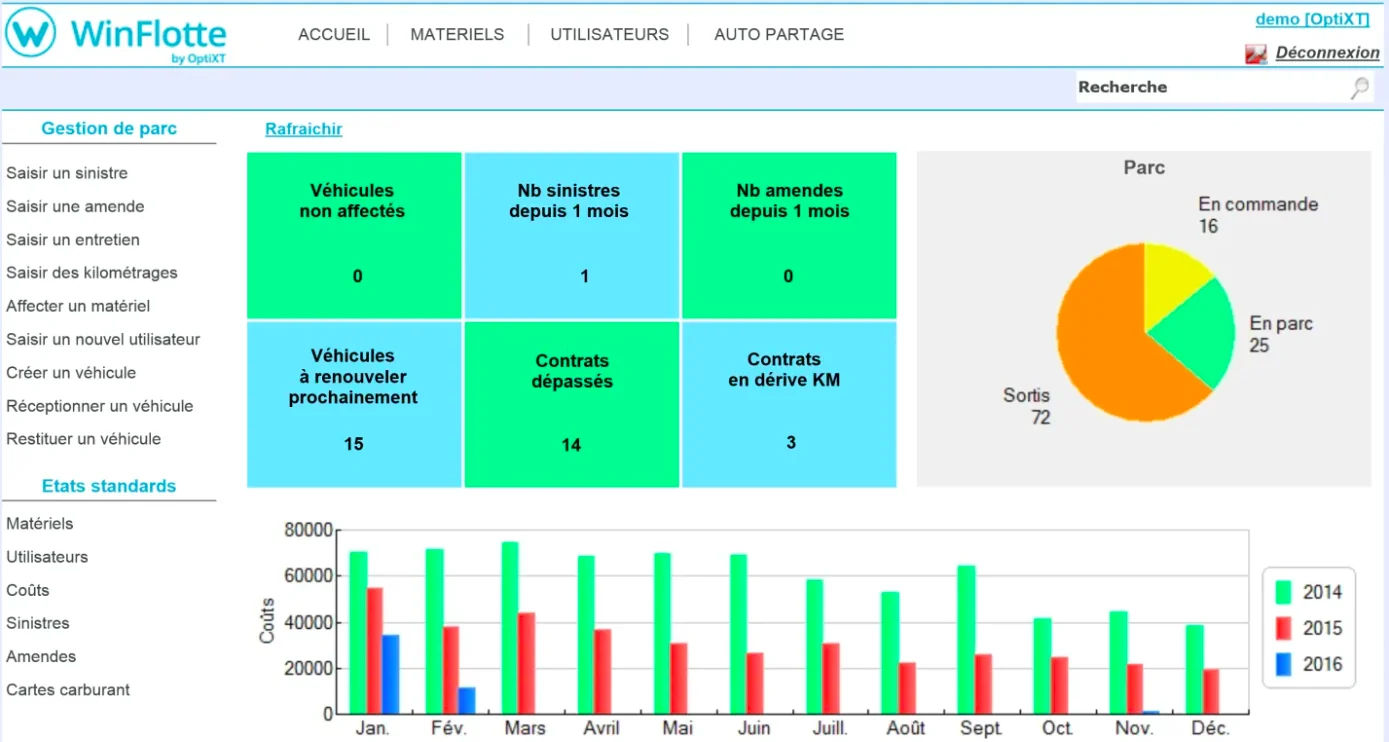Click the blue 2016 January bar
The width and height of the screenshot is (1389, 742).
click(x=391, y=674)
